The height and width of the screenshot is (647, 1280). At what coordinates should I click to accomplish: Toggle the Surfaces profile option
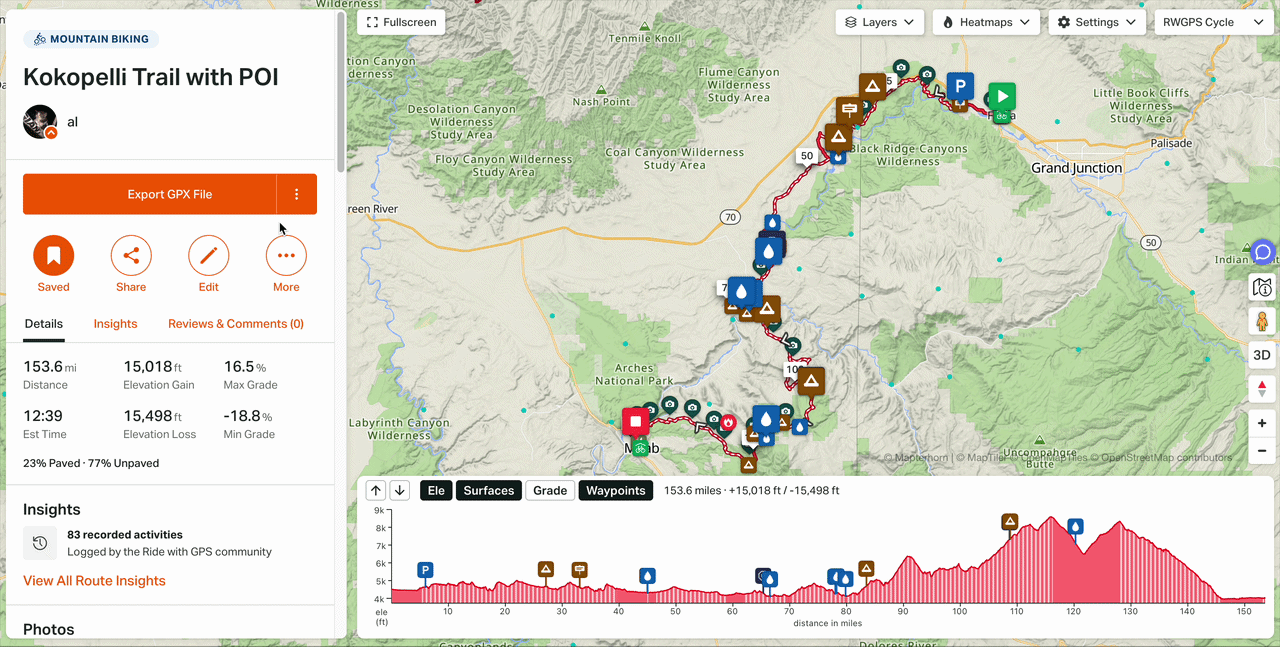point(489,490)
